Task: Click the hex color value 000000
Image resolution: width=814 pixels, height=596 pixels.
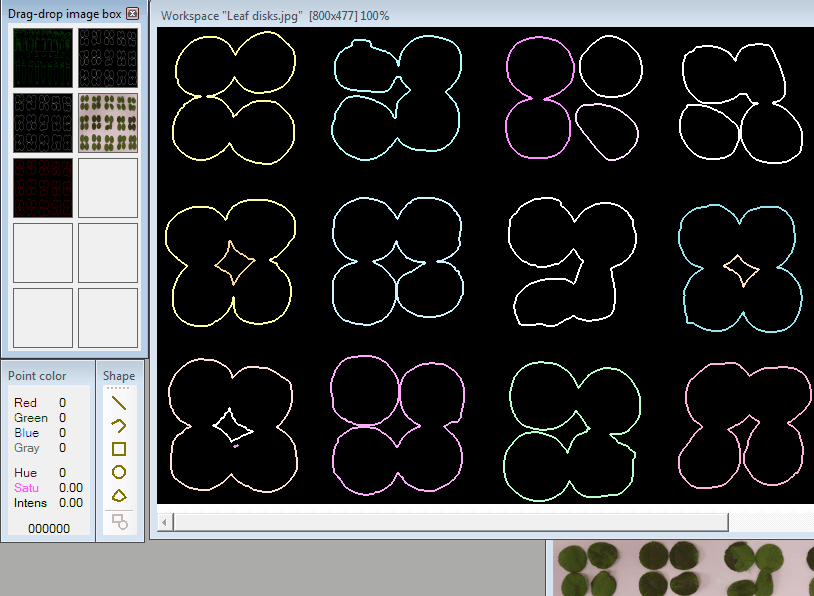Action: (x=48, y=528)
